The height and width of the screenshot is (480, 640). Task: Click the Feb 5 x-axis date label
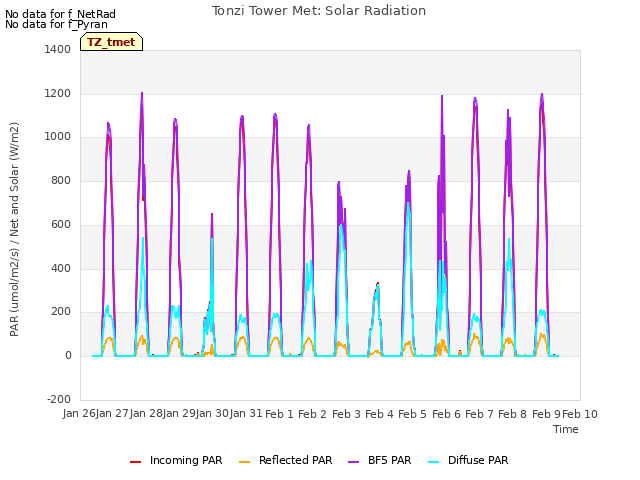pyautogui.click(x=412, y=414)
